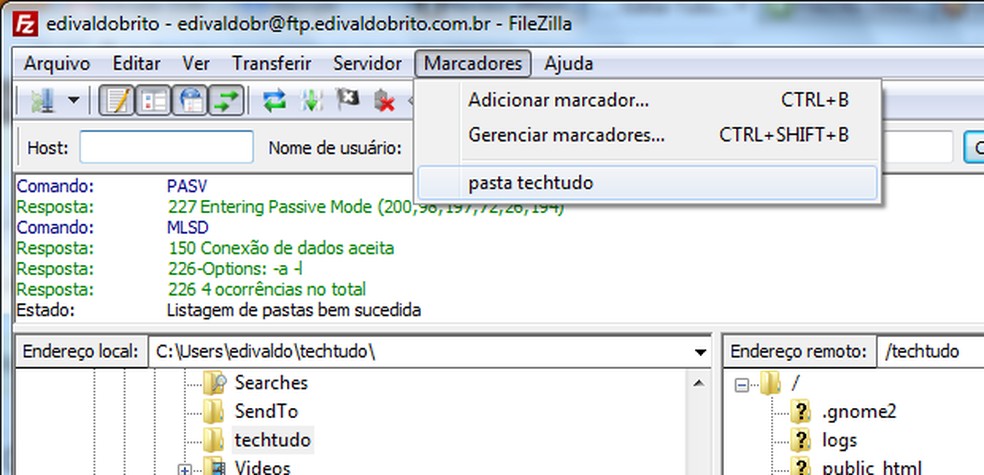Click log line '226 4 ocorrências no total'
The width and height of the screenshot is (984, 475).
point(267,289)
